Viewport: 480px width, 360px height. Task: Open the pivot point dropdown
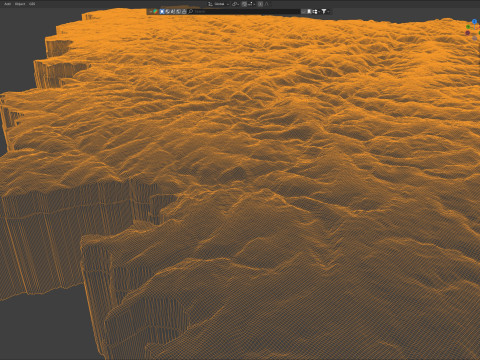click(x=235, y=4)
